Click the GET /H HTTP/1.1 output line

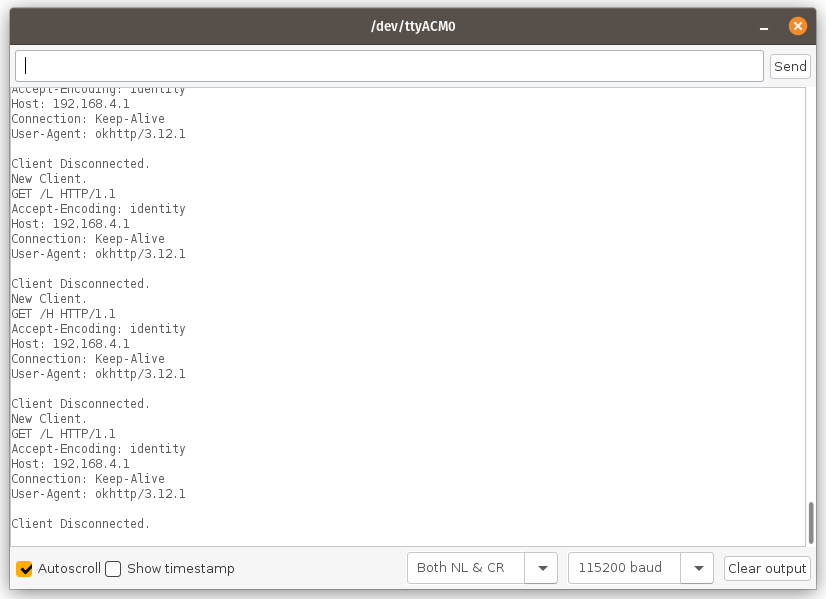63,314
